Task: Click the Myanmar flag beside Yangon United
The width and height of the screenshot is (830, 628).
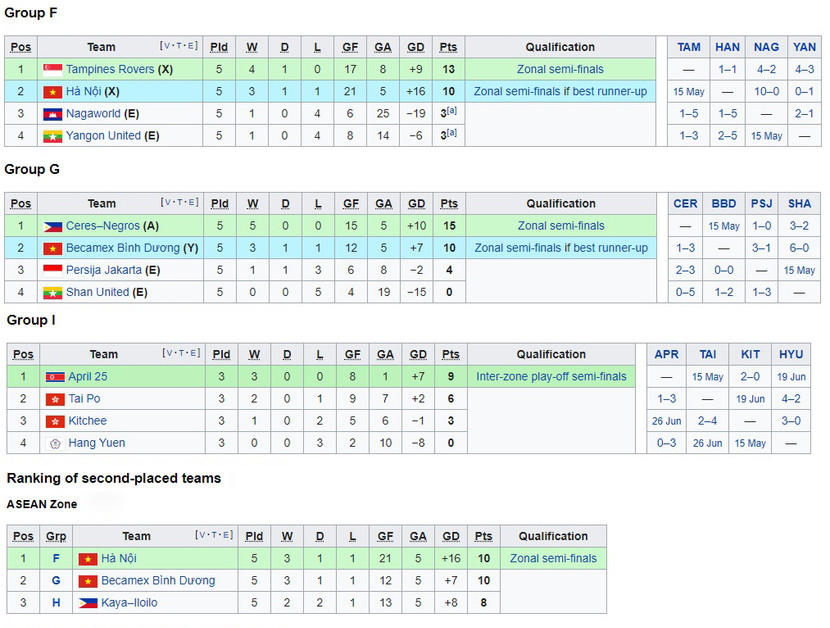Action: click(x=52, y=136)
